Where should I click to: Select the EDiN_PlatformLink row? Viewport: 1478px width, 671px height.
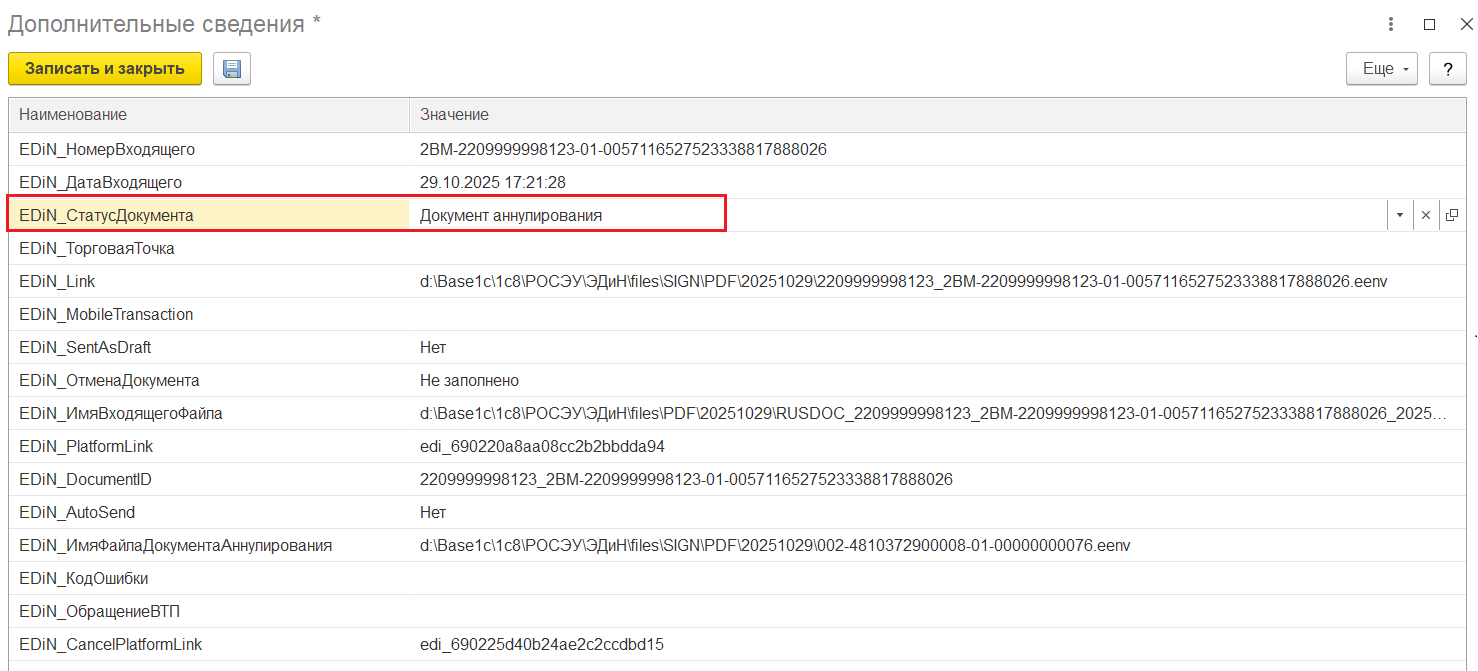86,446
